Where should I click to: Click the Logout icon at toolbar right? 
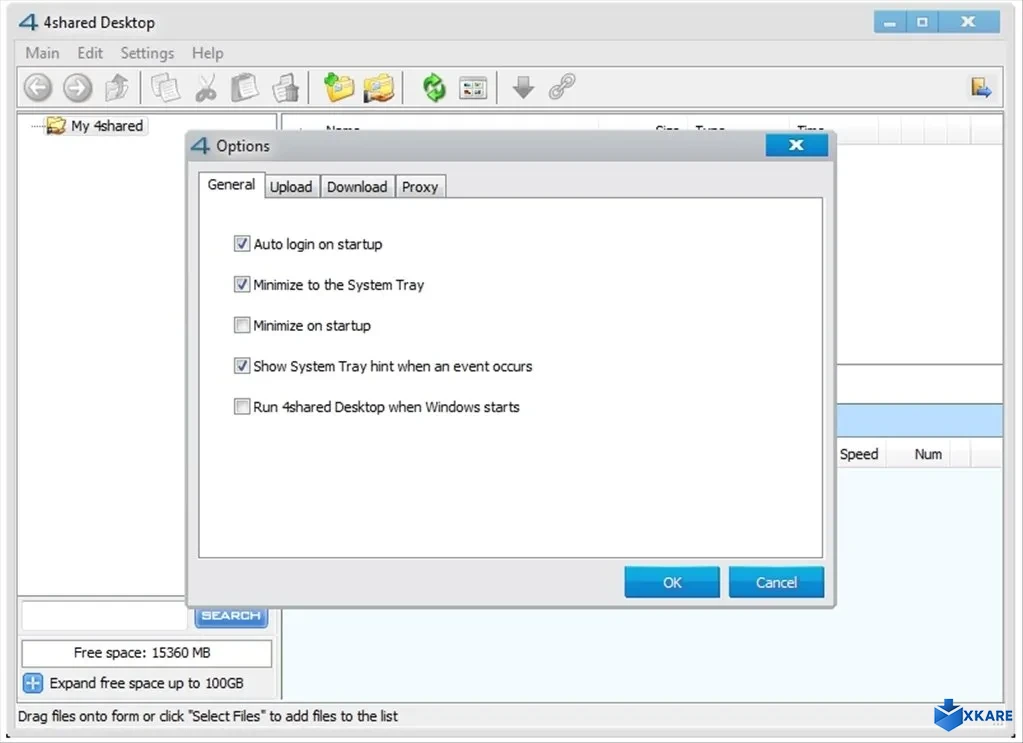click(981, 87)
